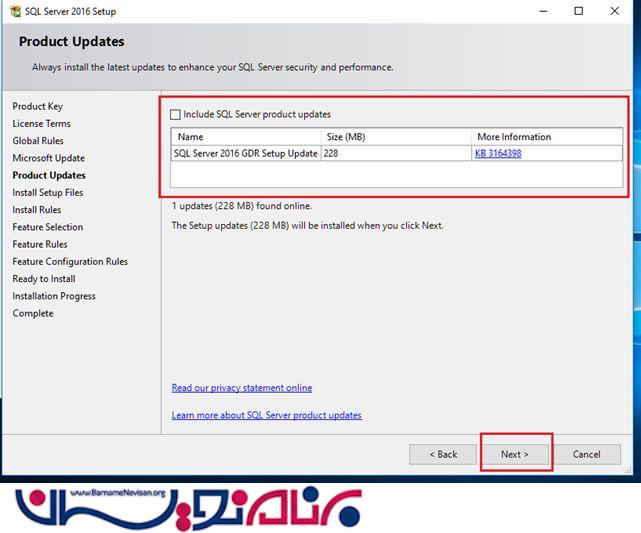Close the SQL Server 2016 Setup window
Viewport: 641px width, 533px height.
614,11
